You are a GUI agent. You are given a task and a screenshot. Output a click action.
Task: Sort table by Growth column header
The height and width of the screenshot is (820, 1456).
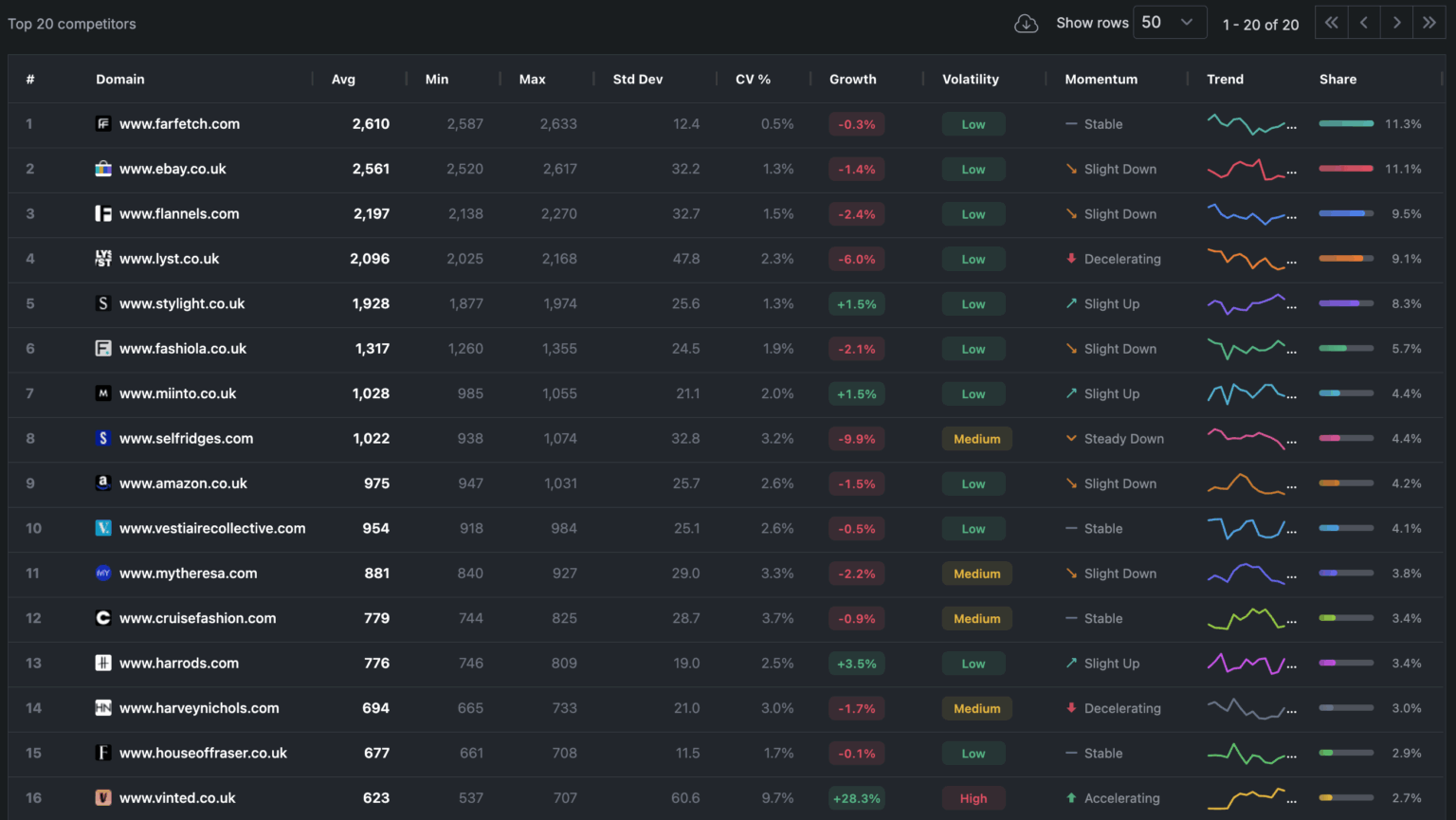[x=852, y=80]
